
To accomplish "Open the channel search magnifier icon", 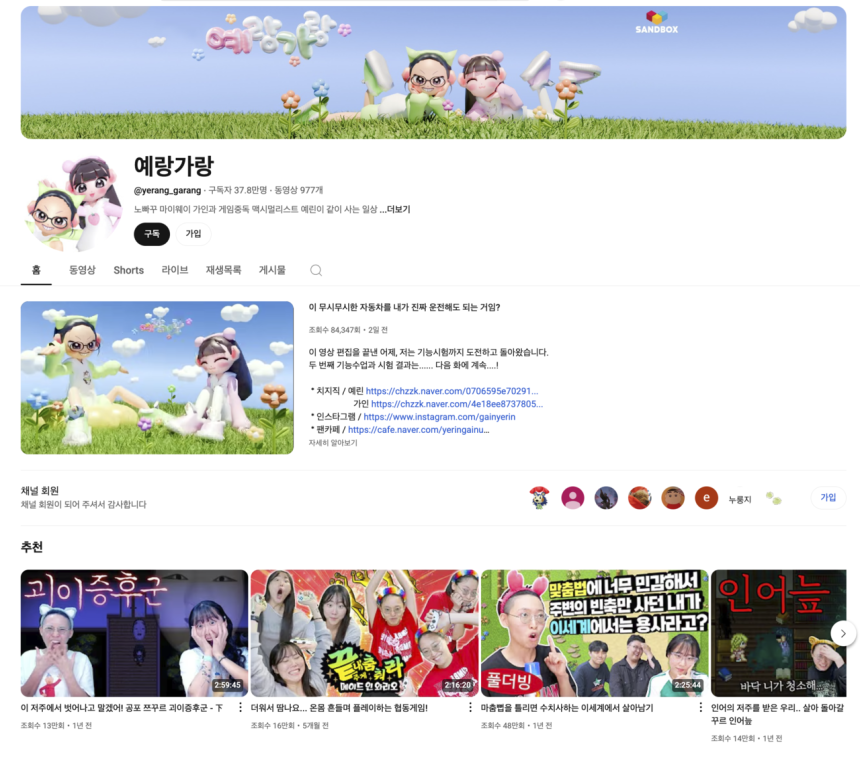I will pyautogui.click(x=316, y=270).
